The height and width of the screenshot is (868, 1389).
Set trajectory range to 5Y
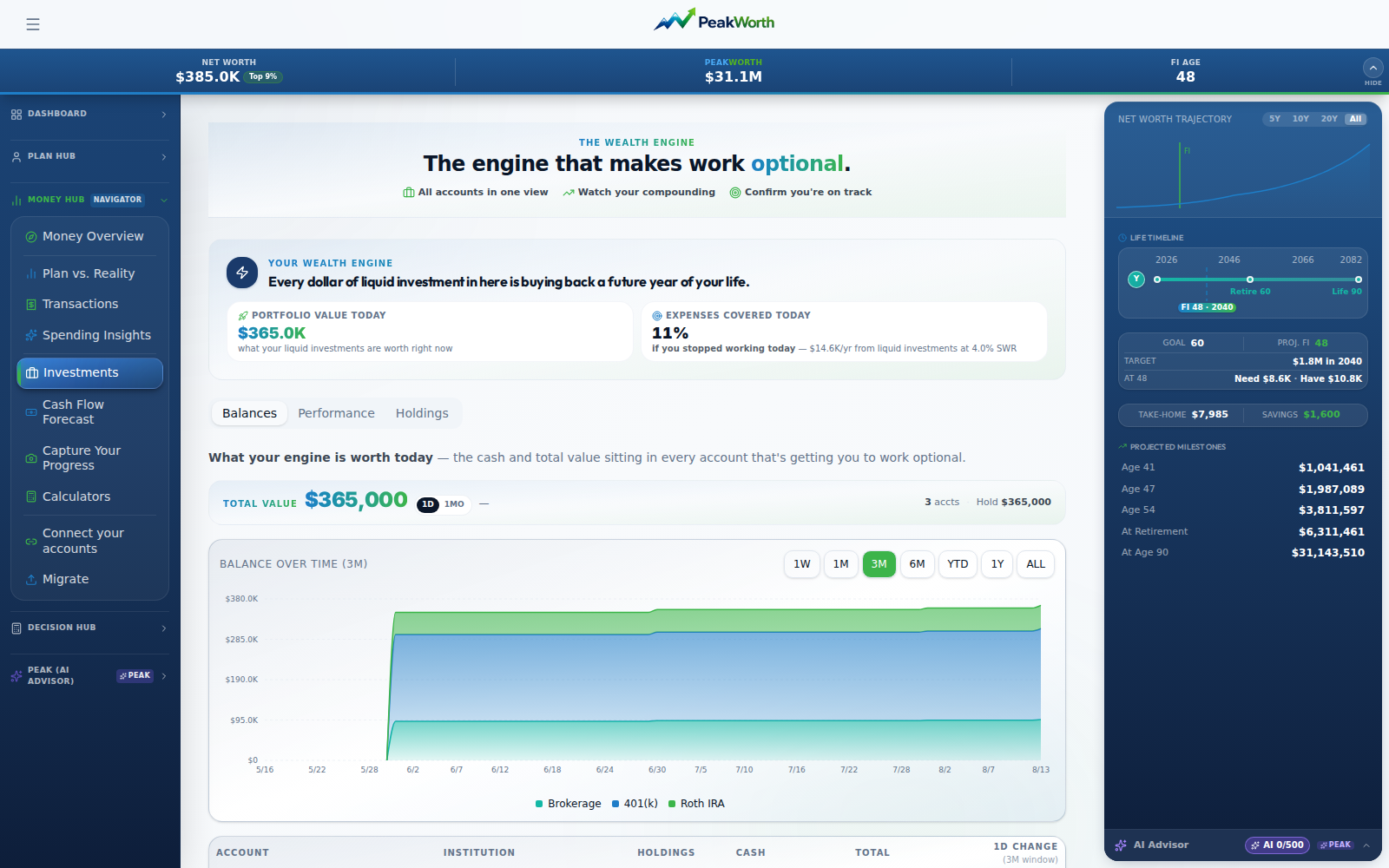[1274, 119]
